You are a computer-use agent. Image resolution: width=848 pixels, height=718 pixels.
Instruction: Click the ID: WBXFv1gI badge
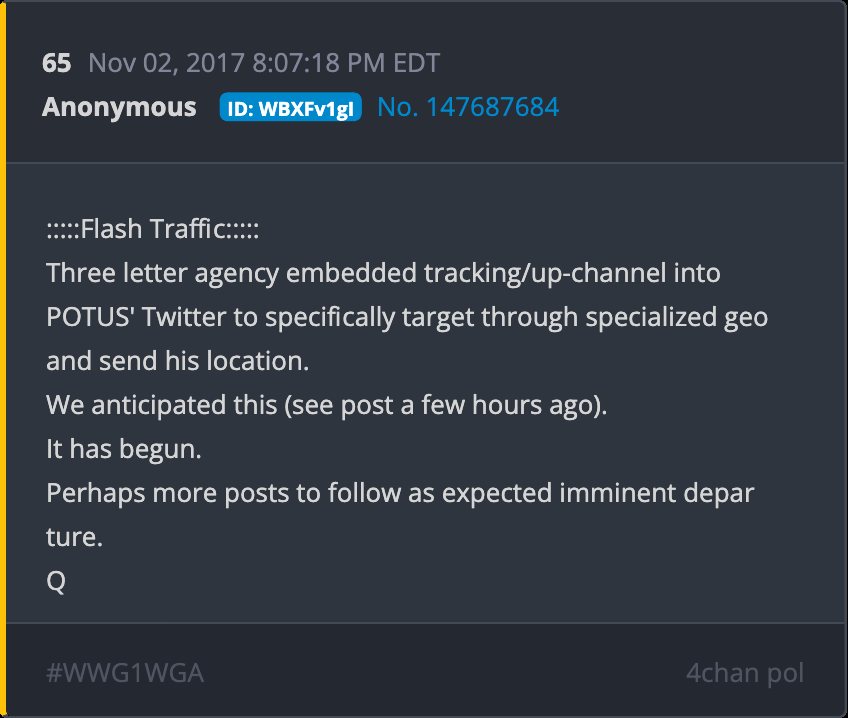tap(290, 107)
